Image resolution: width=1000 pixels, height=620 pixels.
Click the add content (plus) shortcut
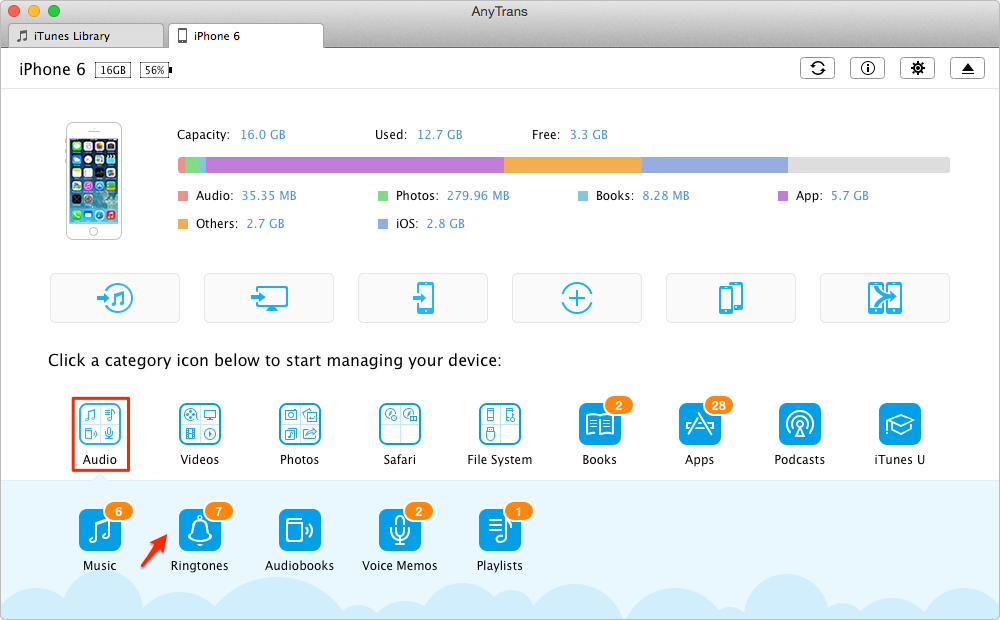click(x=577, y=298)
